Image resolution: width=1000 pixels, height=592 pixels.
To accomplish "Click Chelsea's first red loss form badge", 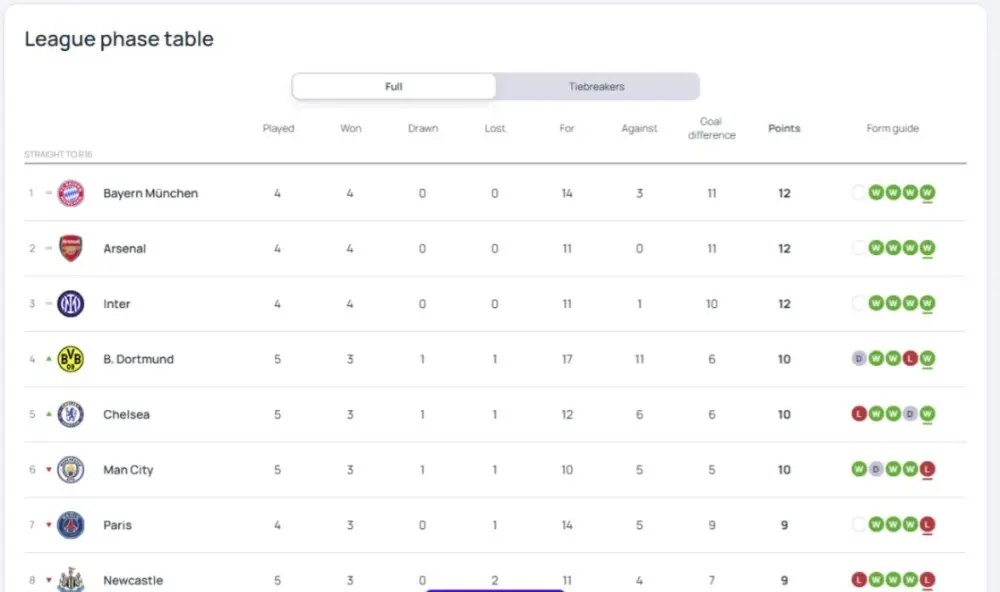I will click(x=859, y=414).
